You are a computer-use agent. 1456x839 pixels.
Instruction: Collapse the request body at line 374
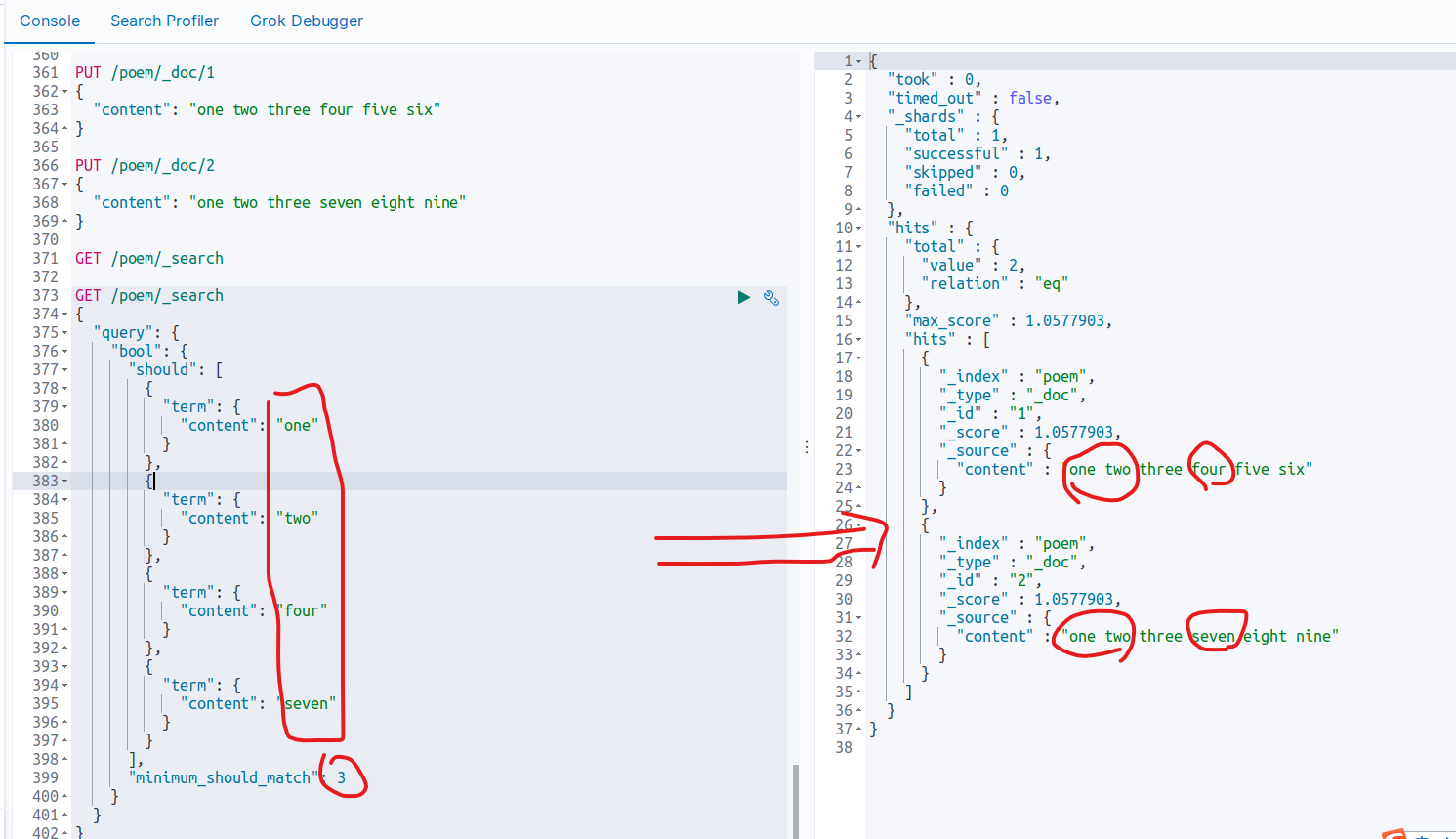pyautogui.click(x=65, y=315)
